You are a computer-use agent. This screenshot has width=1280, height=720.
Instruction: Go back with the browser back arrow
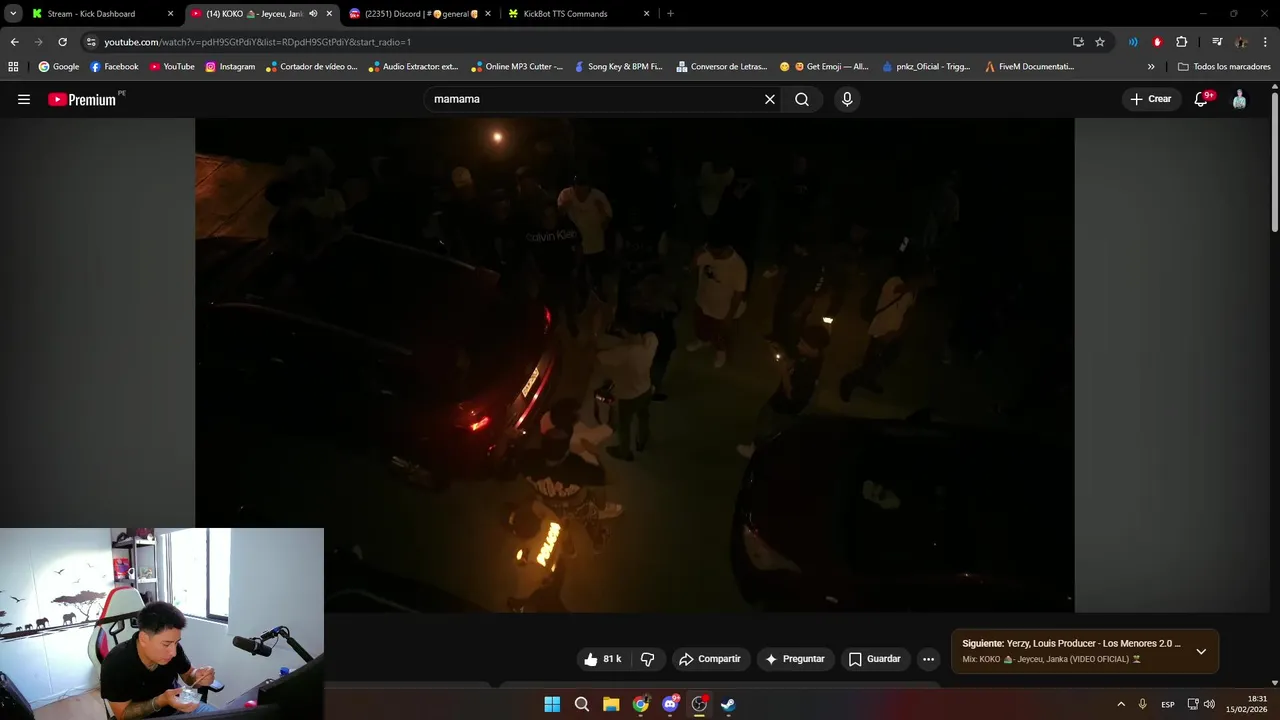[14, 42]
